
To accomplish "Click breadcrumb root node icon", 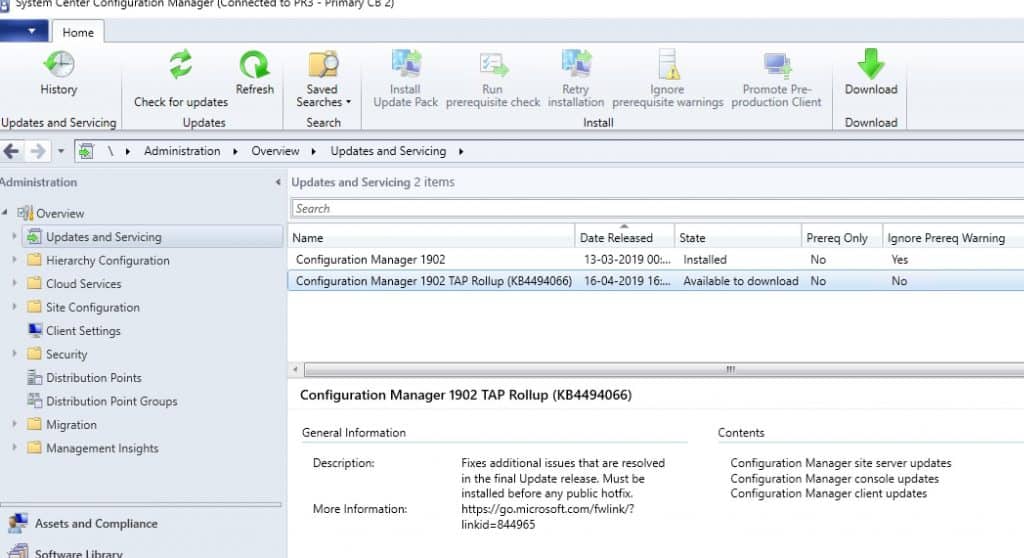I will [86, 152].
